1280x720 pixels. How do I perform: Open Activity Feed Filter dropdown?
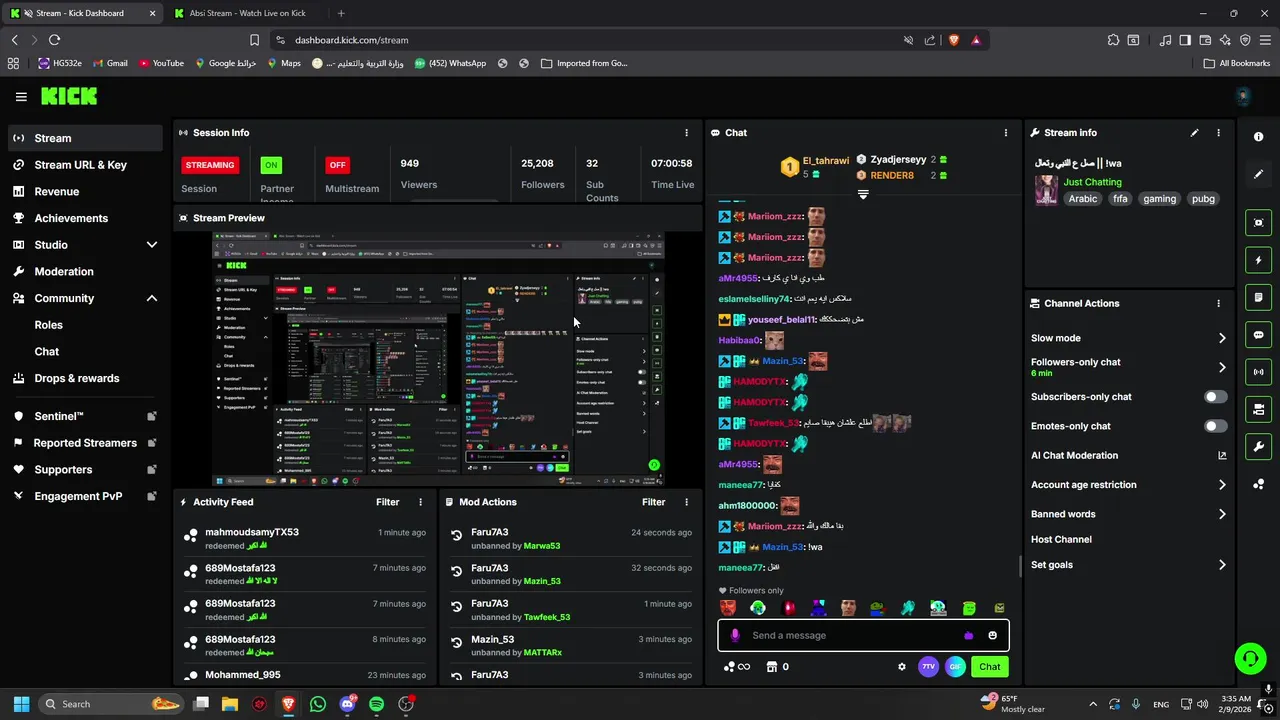[388, 502]
